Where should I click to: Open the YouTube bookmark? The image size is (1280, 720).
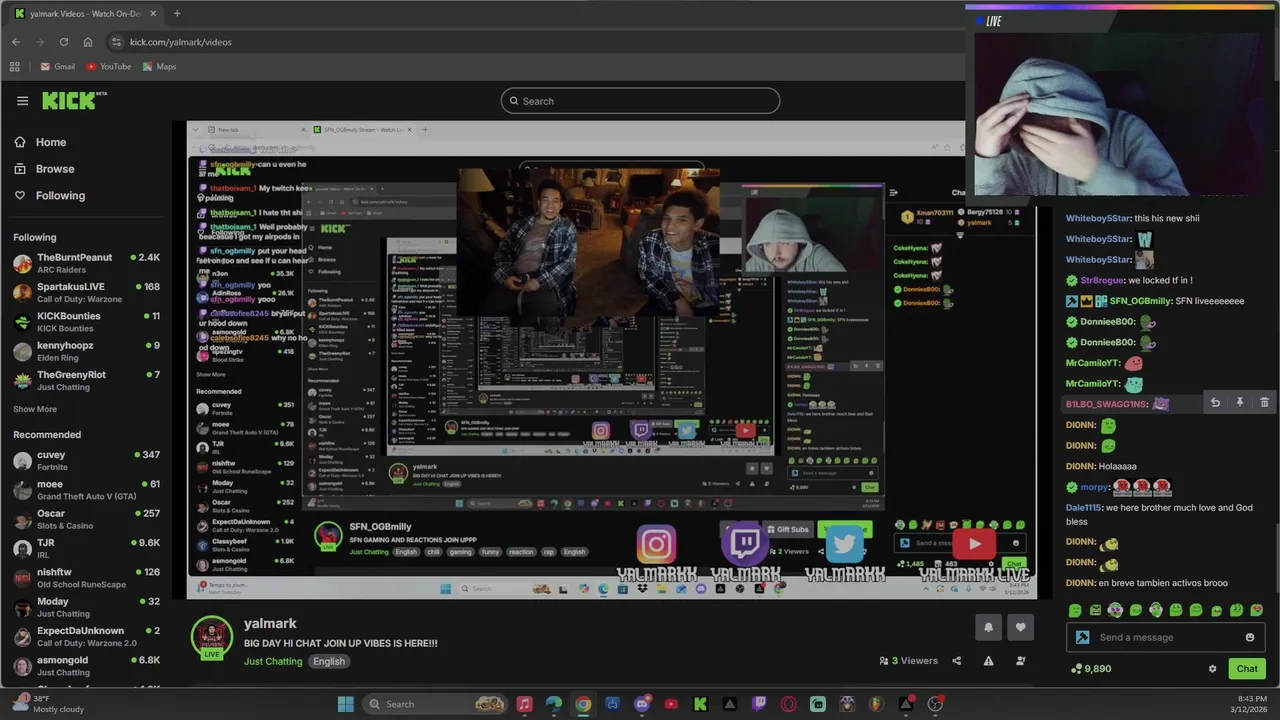pos(109,66)
